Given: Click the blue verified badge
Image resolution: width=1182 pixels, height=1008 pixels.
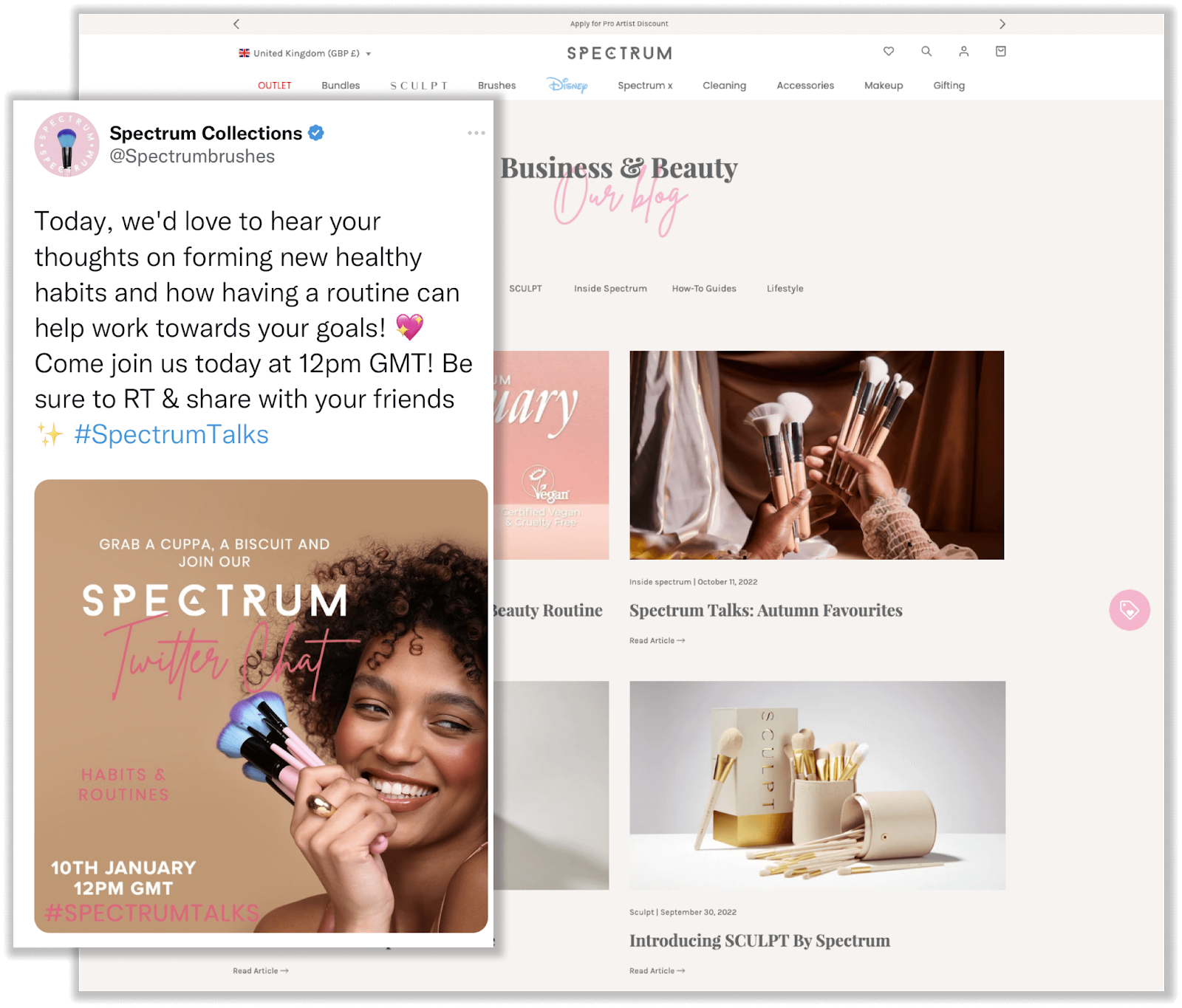Looking at the screenshot, I should tap(316, 133).
